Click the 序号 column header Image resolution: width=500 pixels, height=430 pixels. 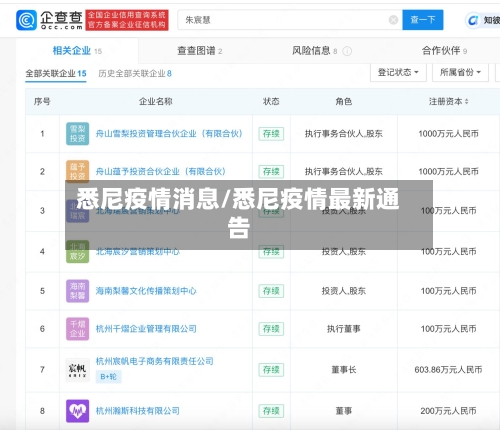pyautogui.click(x=42, y=101)
